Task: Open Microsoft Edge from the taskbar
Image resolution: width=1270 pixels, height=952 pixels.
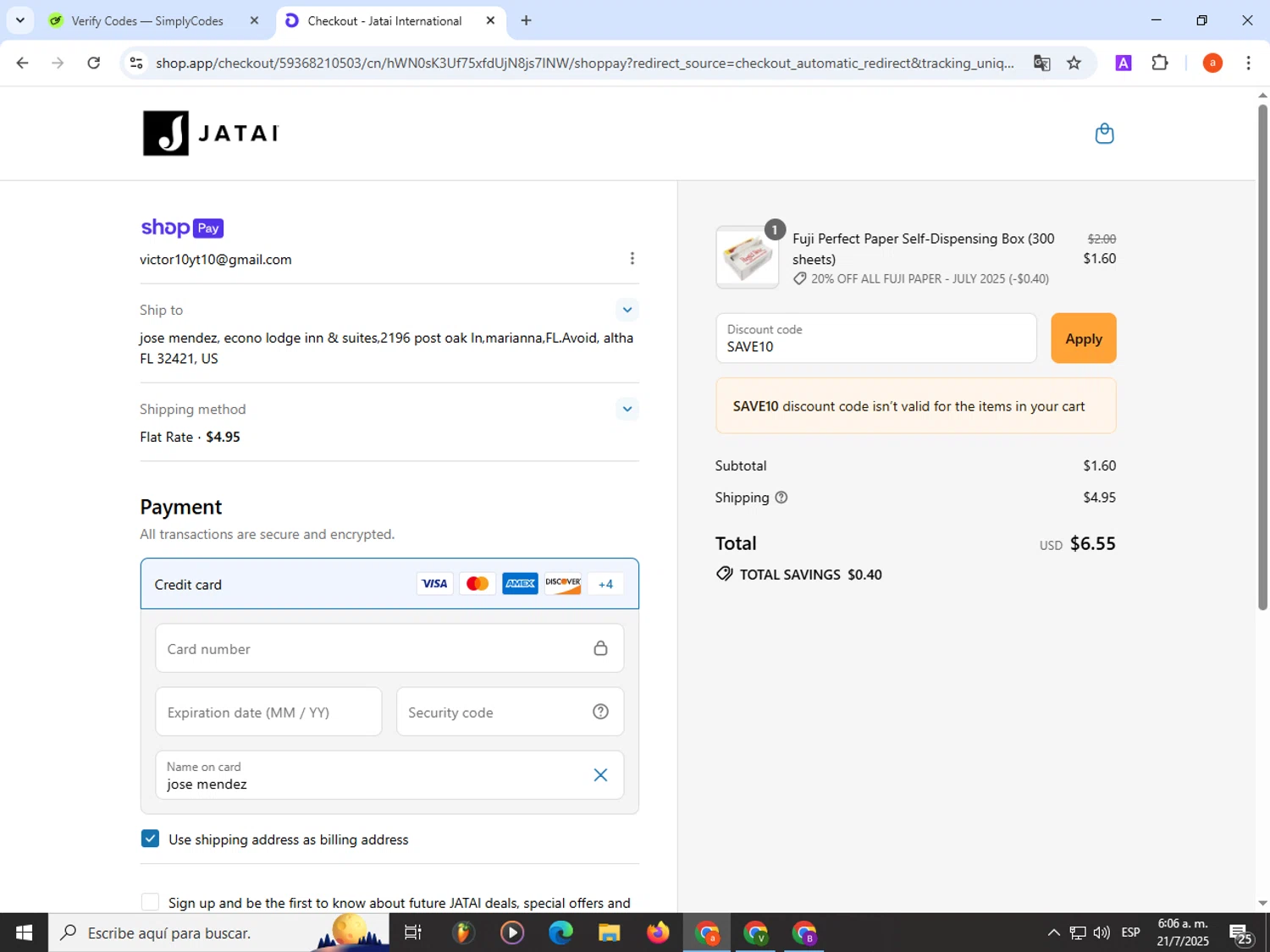Action: (560, 933)
